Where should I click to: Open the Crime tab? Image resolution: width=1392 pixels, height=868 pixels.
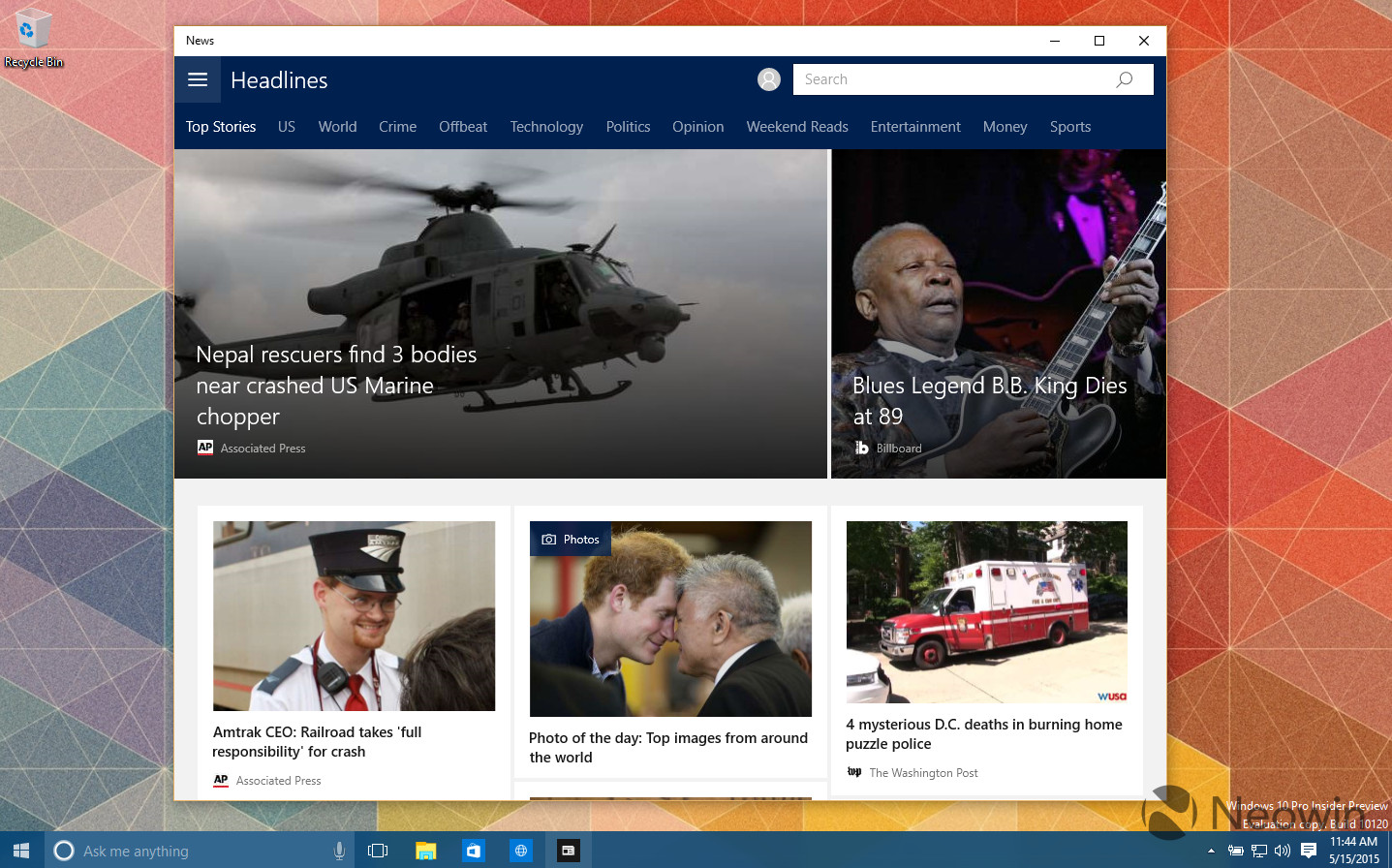[397, 127]
